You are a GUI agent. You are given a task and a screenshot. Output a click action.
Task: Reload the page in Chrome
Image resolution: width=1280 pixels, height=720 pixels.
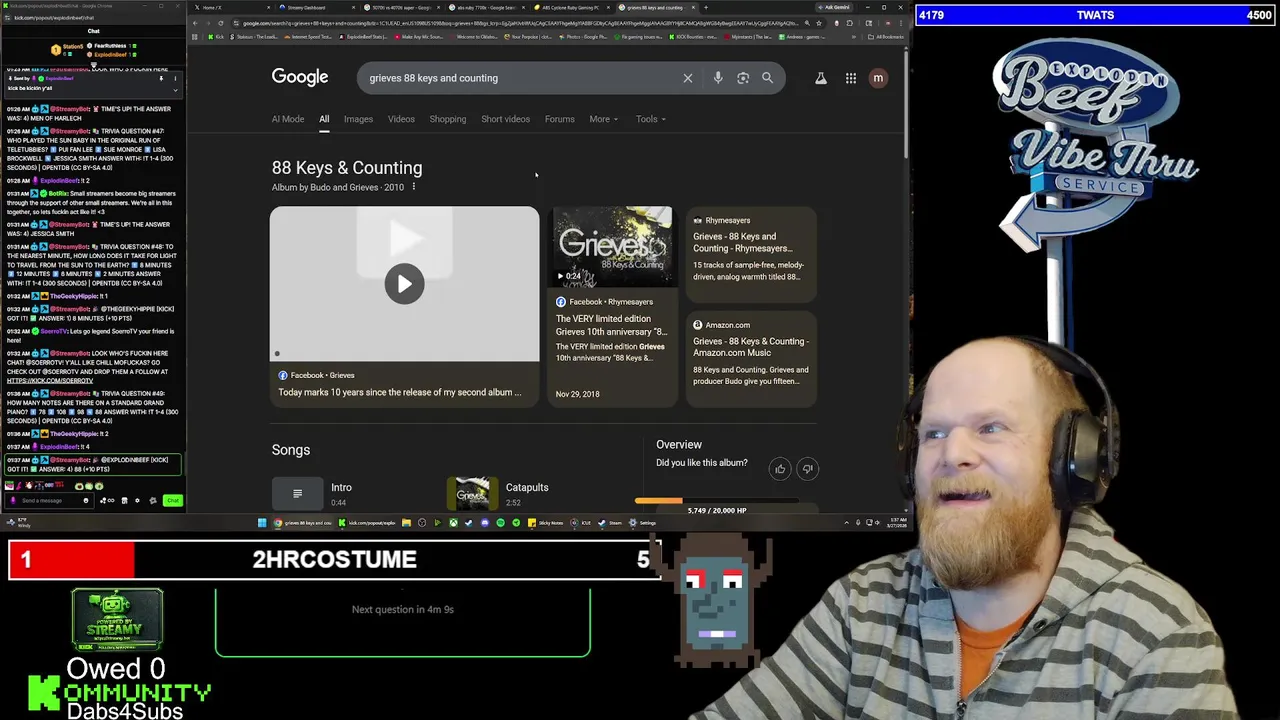222,23
